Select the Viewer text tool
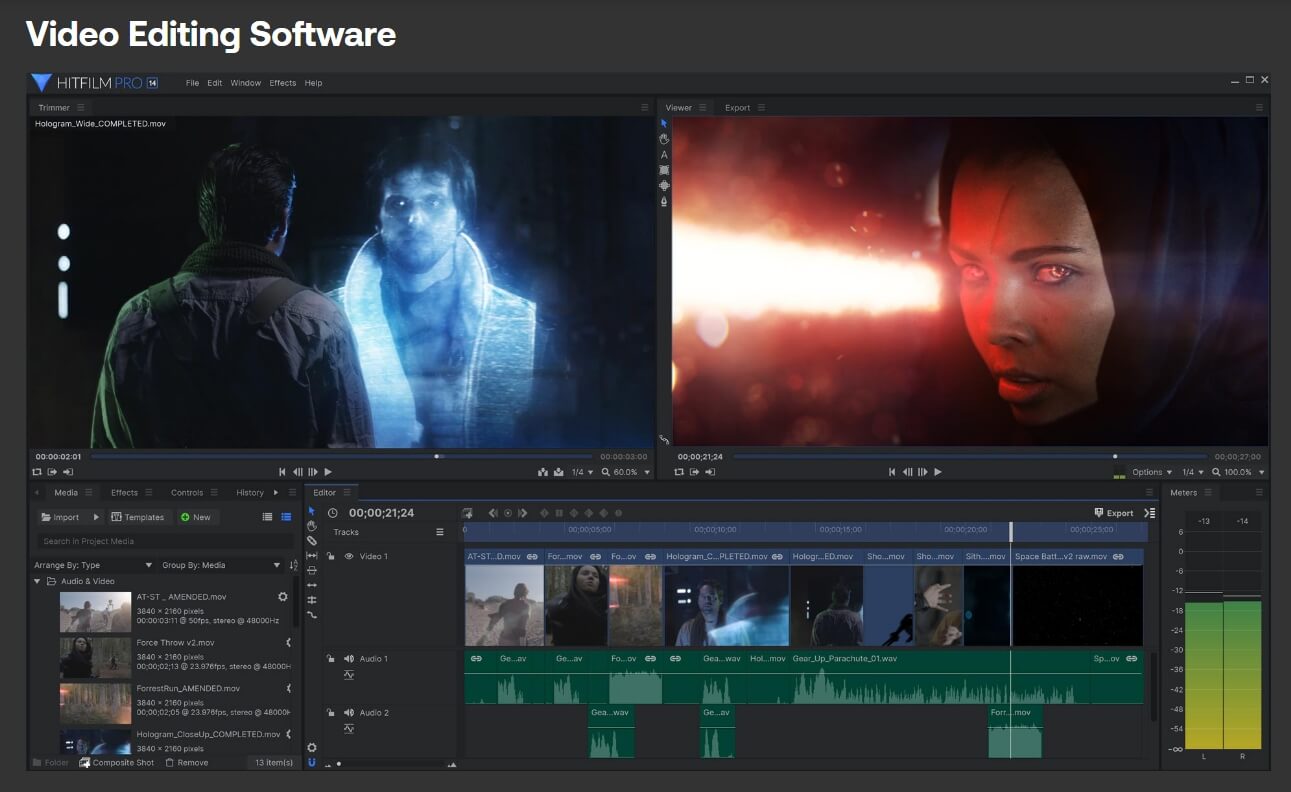Viewport: 1291px width, 792px height. 664,155
